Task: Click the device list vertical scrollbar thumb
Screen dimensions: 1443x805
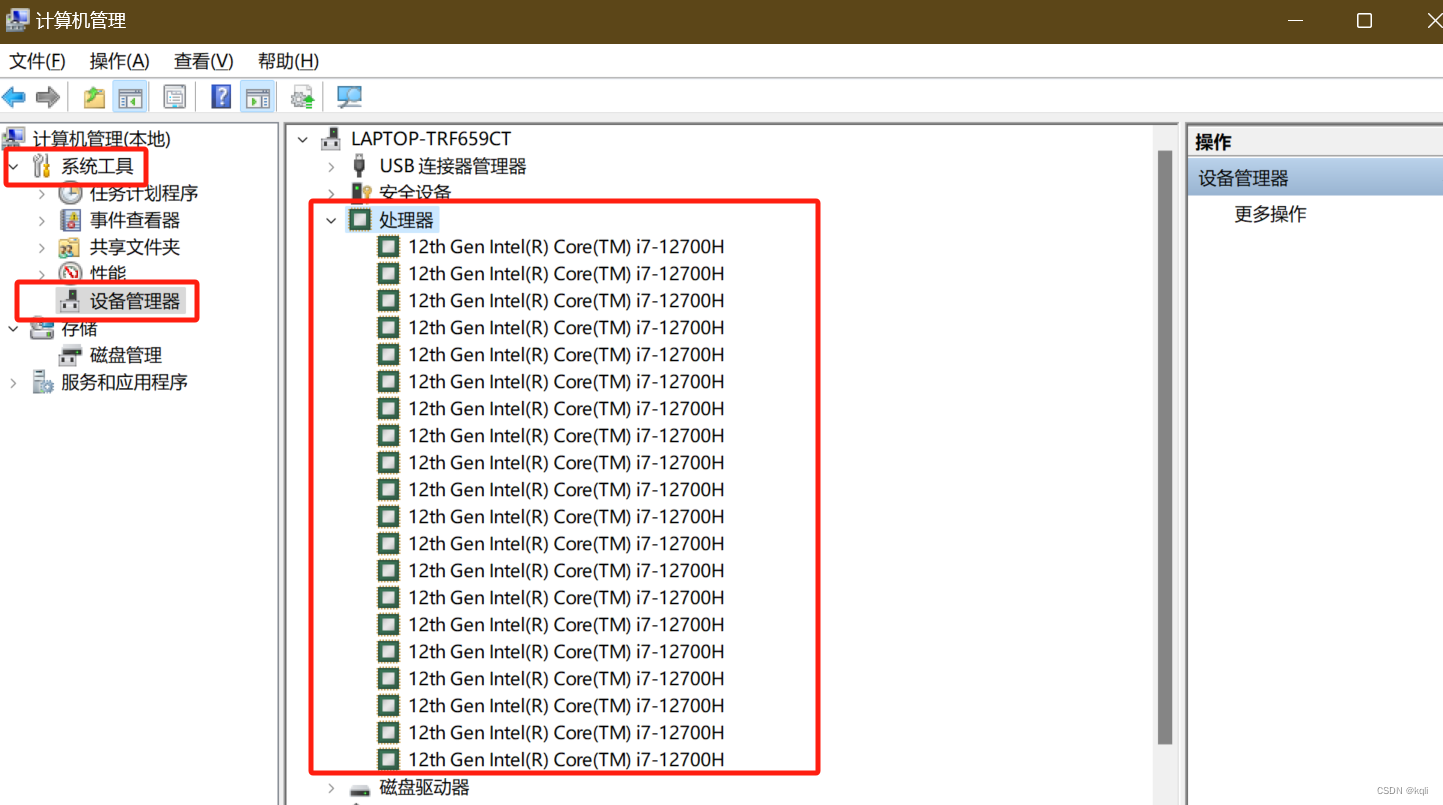Action: (1164, 448)
